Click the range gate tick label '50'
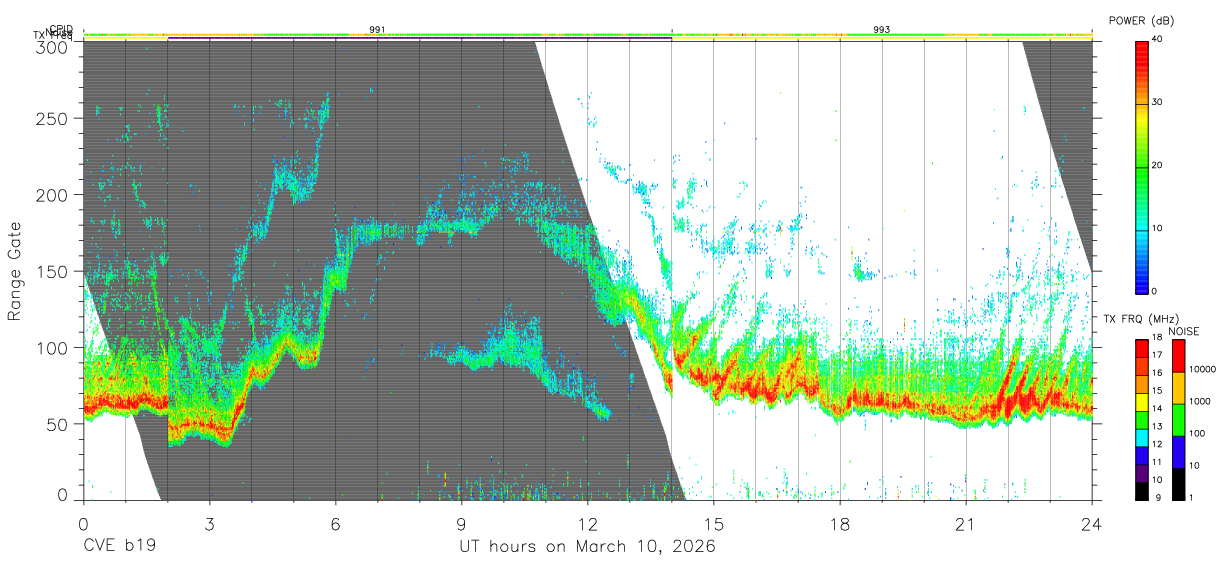The height and width of the screenshot is (567, 1228). 56,424
